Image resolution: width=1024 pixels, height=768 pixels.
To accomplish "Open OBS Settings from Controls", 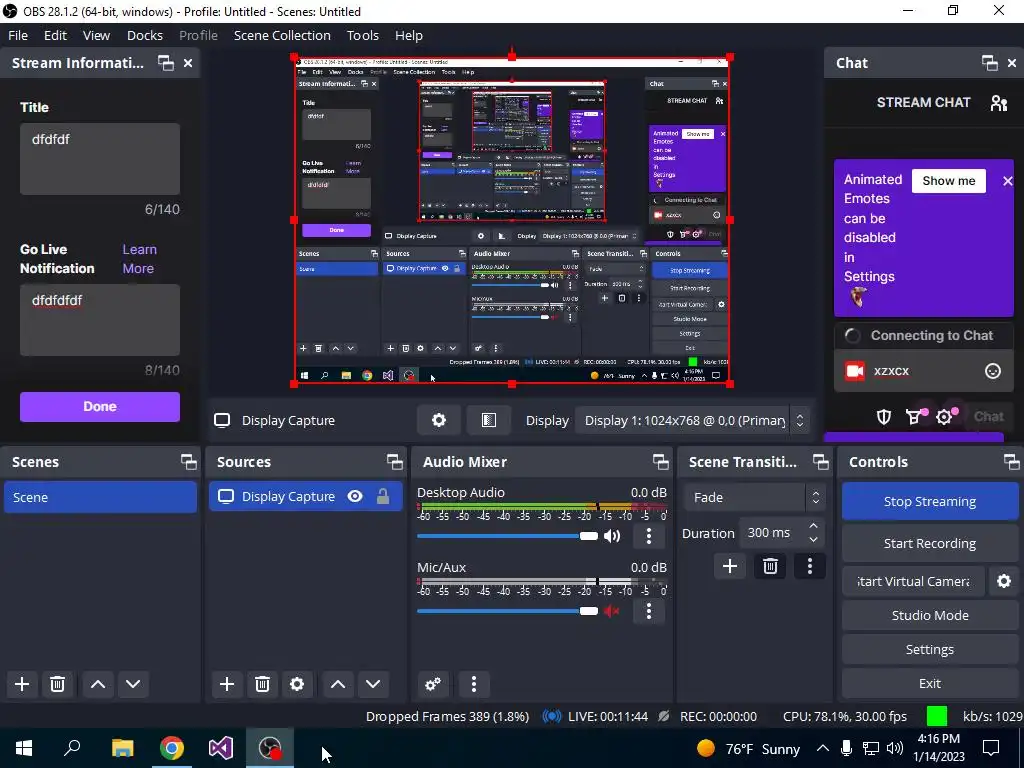I will [x=929, y=649].
